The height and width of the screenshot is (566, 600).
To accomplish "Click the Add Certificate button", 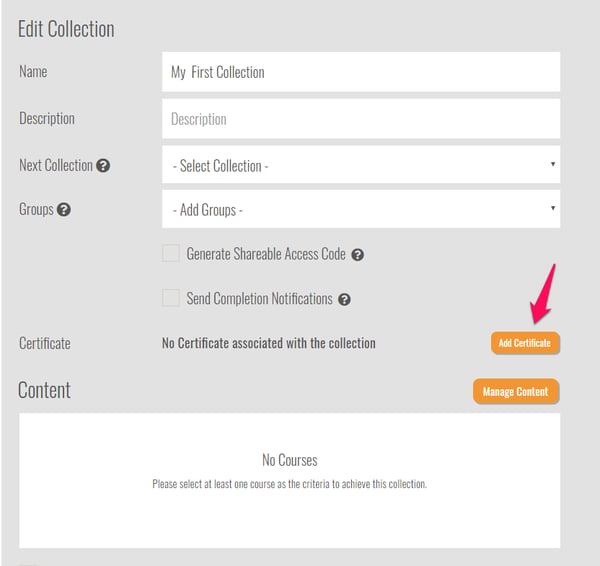I will [525, 343].
